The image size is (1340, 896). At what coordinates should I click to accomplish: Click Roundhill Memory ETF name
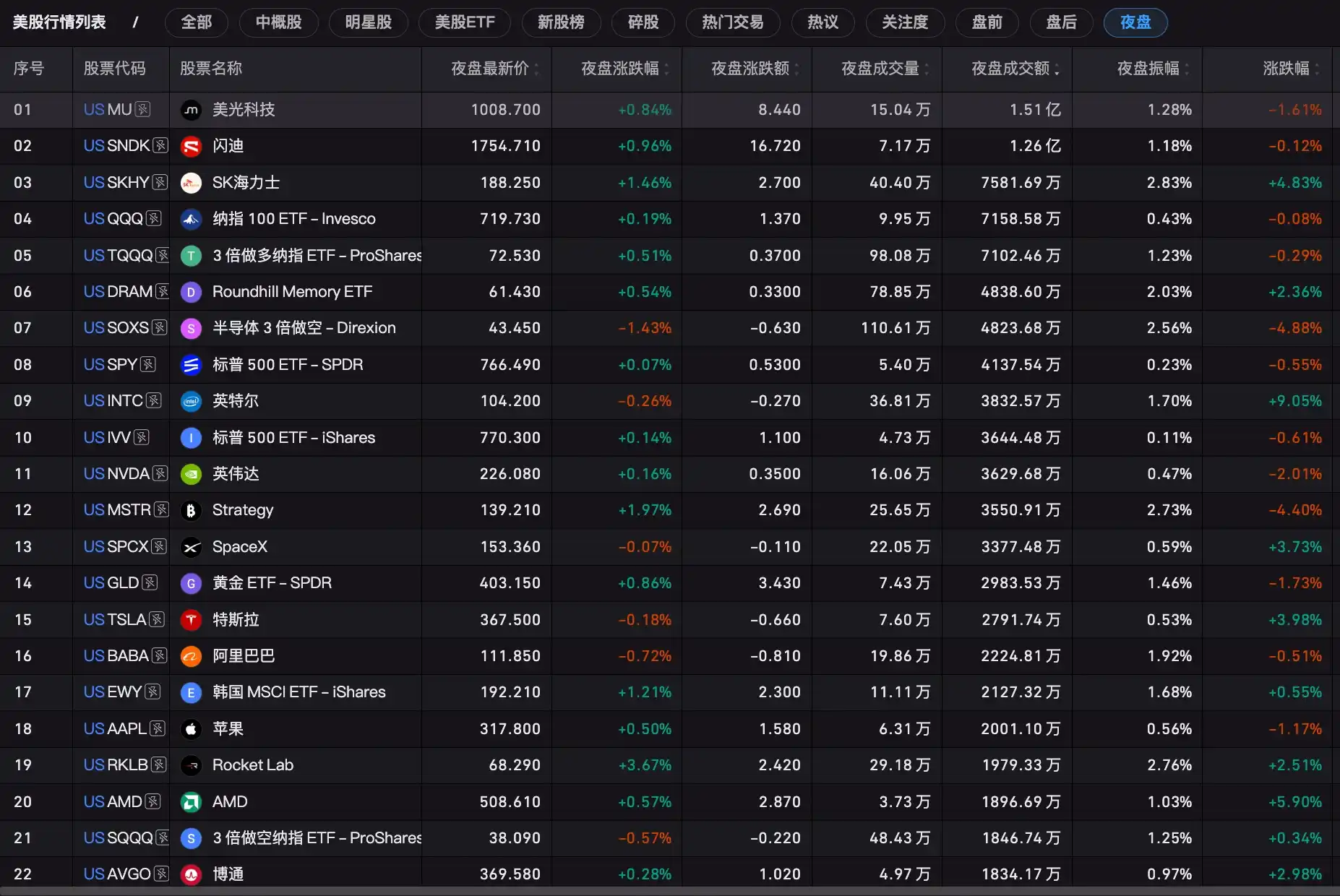click(x=293, y=292)
